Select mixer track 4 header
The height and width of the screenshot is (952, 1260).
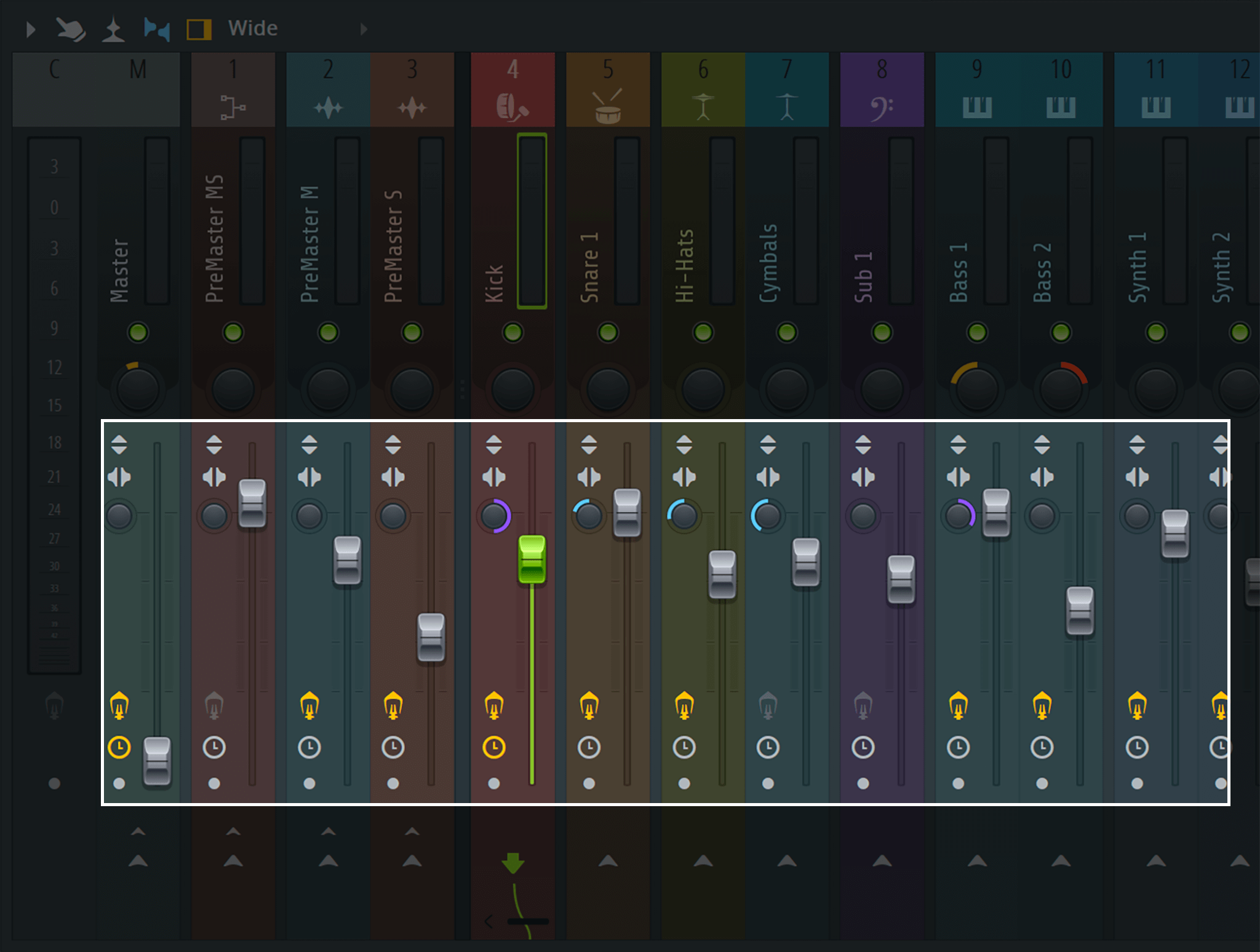point(512,90)
